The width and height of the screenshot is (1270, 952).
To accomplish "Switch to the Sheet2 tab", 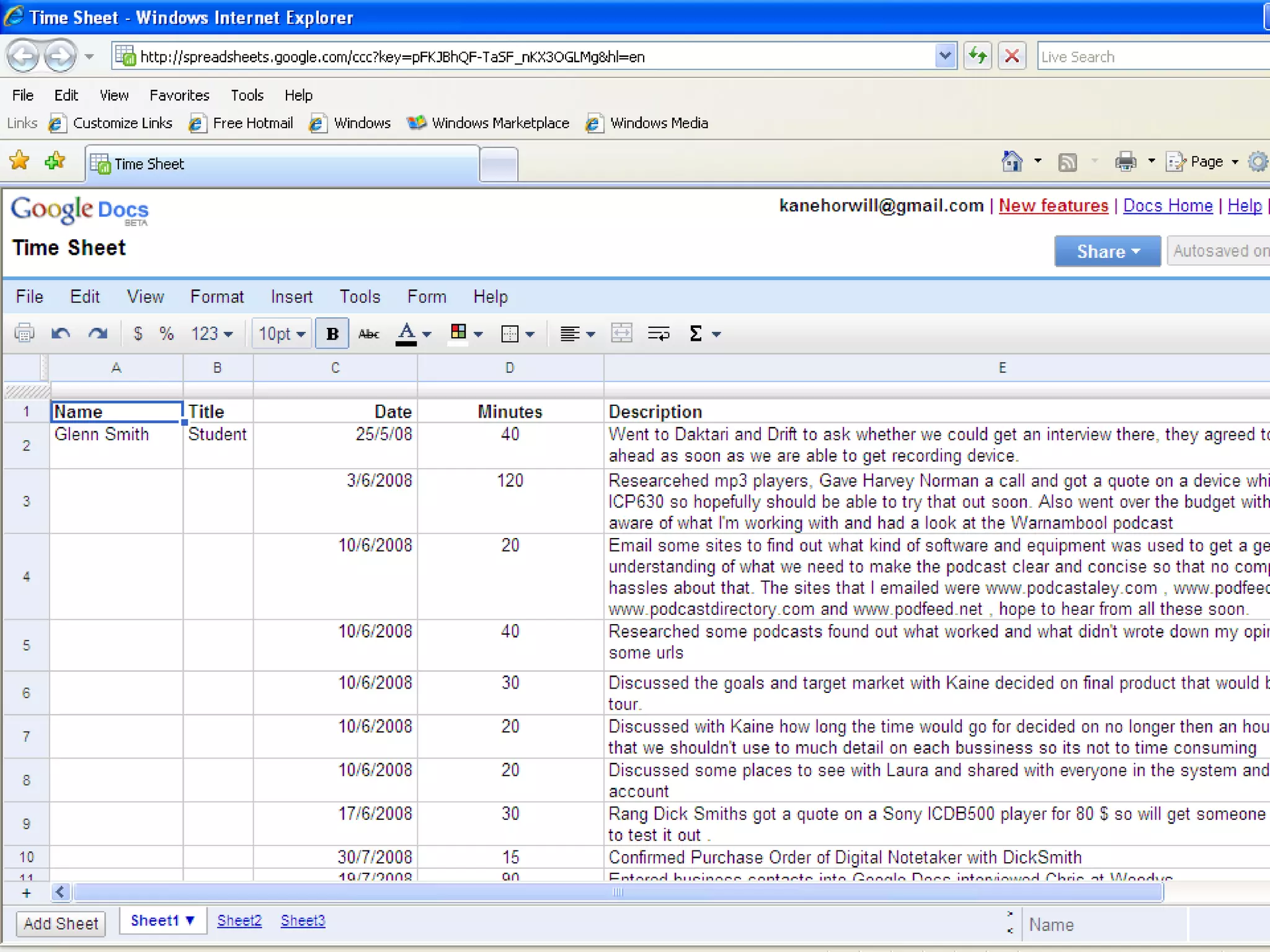I will 239,920.
